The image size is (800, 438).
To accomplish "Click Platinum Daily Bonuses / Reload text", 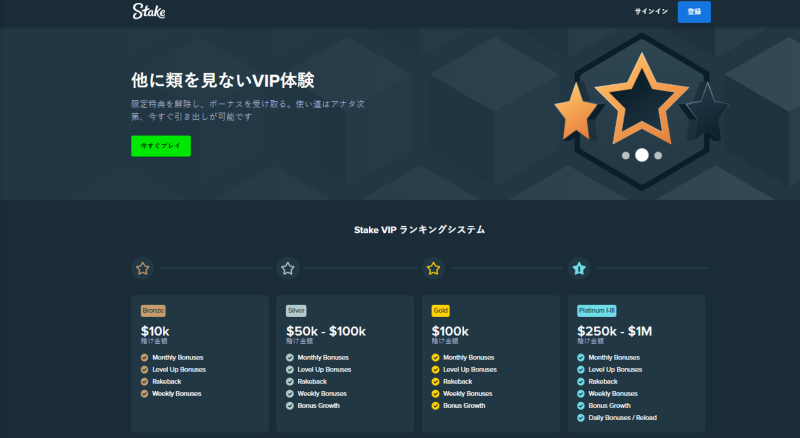I will tap(622, 418).
